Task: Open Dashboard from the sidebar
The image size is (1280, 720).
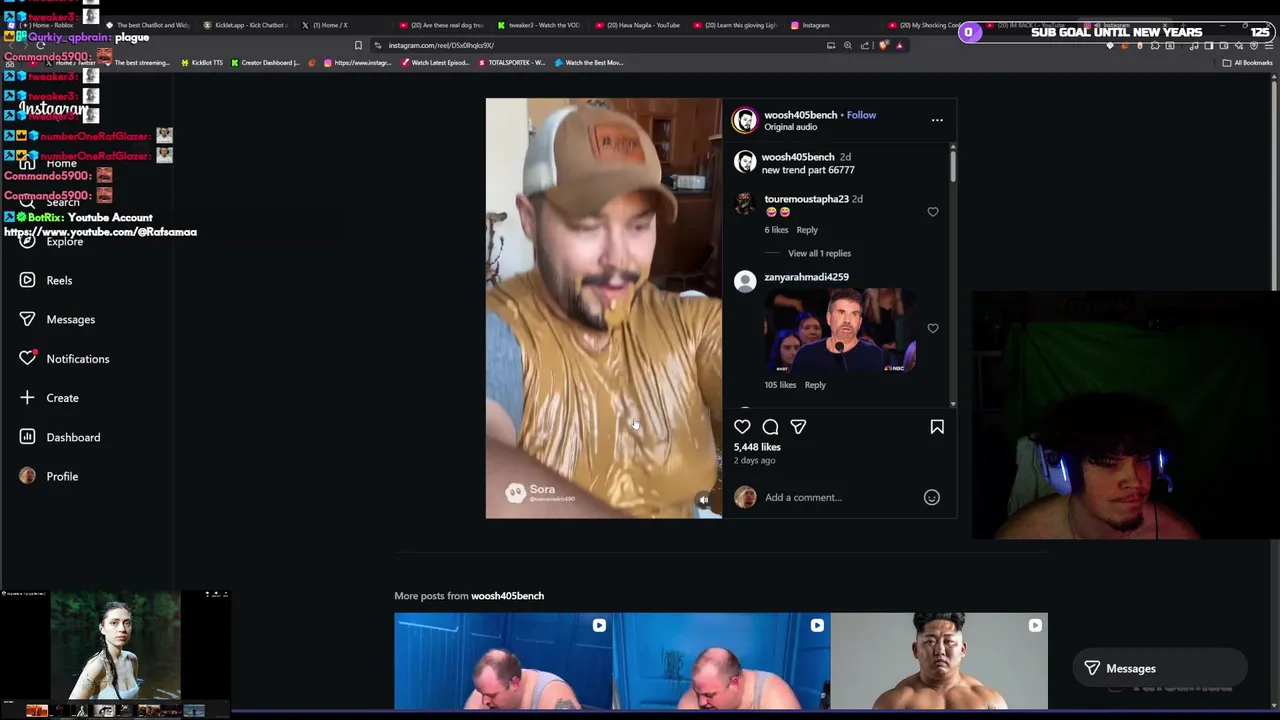Action: [73, 437]
